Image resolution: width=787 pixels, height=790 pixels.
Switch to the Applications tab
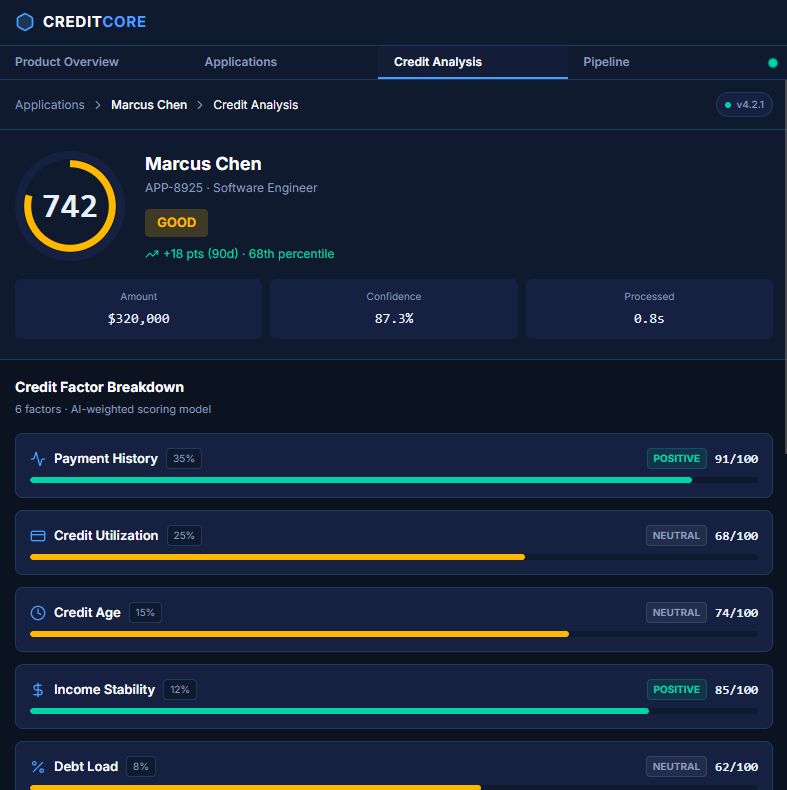pos(241,62)
